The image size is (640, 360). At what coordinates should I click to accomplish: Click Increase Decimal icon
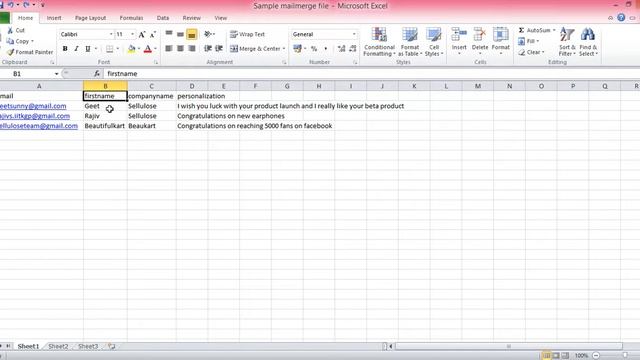click(x=342, y=49)
